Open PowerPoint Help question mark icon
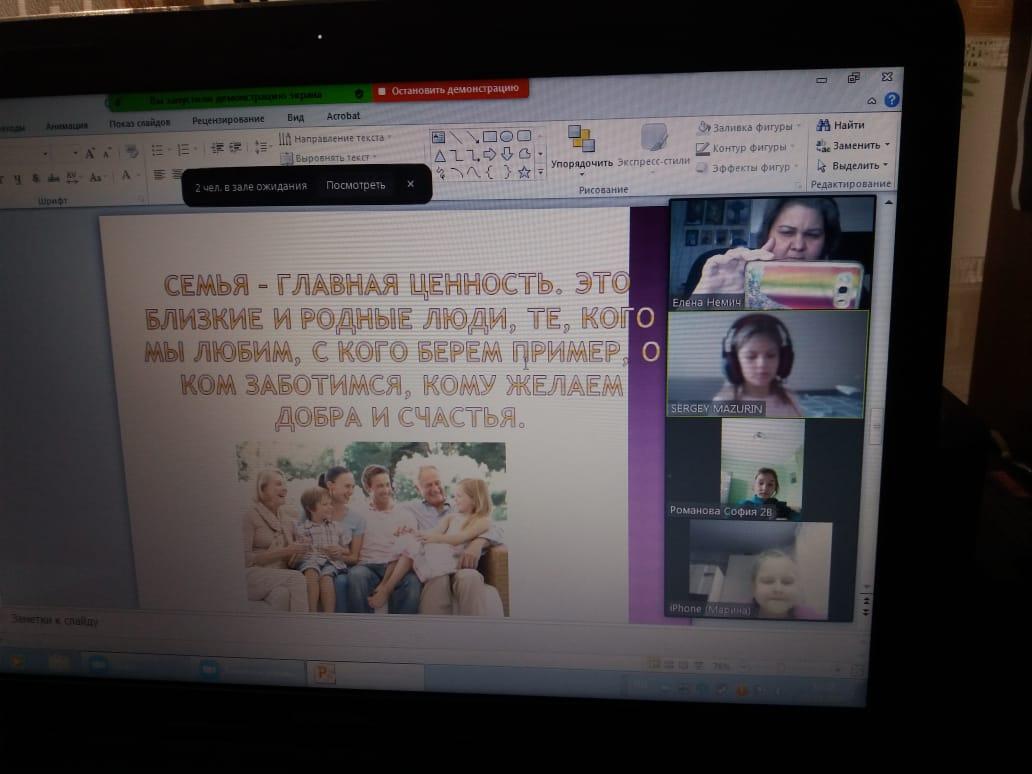Viewport: 1032px width, 774px height. click(x=891, y=100)
